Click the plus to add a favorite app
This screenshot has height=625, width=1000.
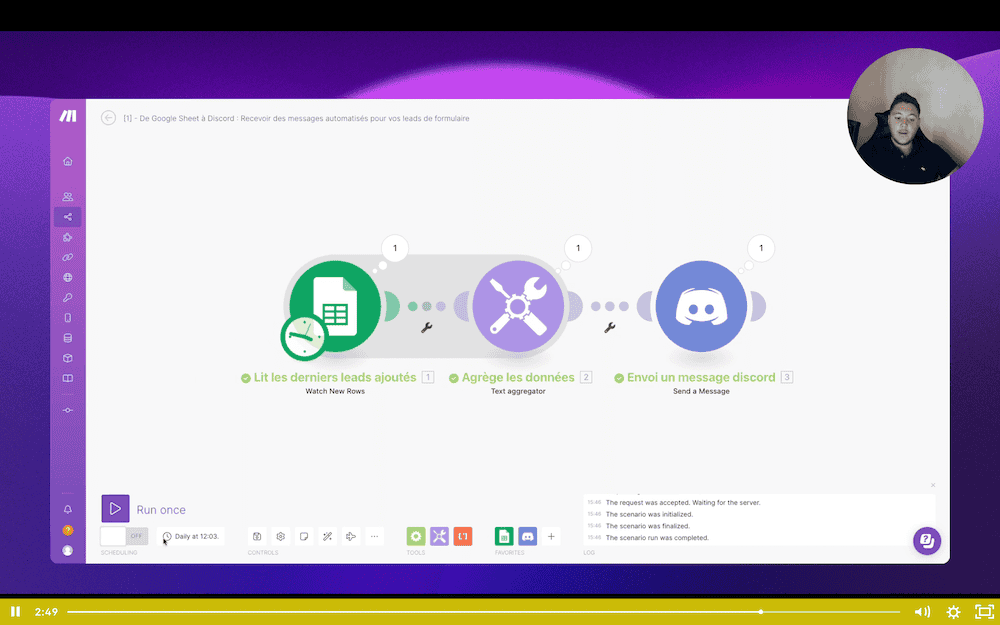(551, 536)
